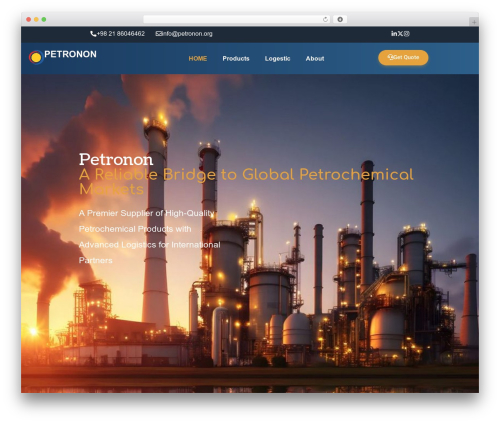Maximize window with green button
Image resolution: width=500 pixels, height=423 pixels.
point(44,20)
